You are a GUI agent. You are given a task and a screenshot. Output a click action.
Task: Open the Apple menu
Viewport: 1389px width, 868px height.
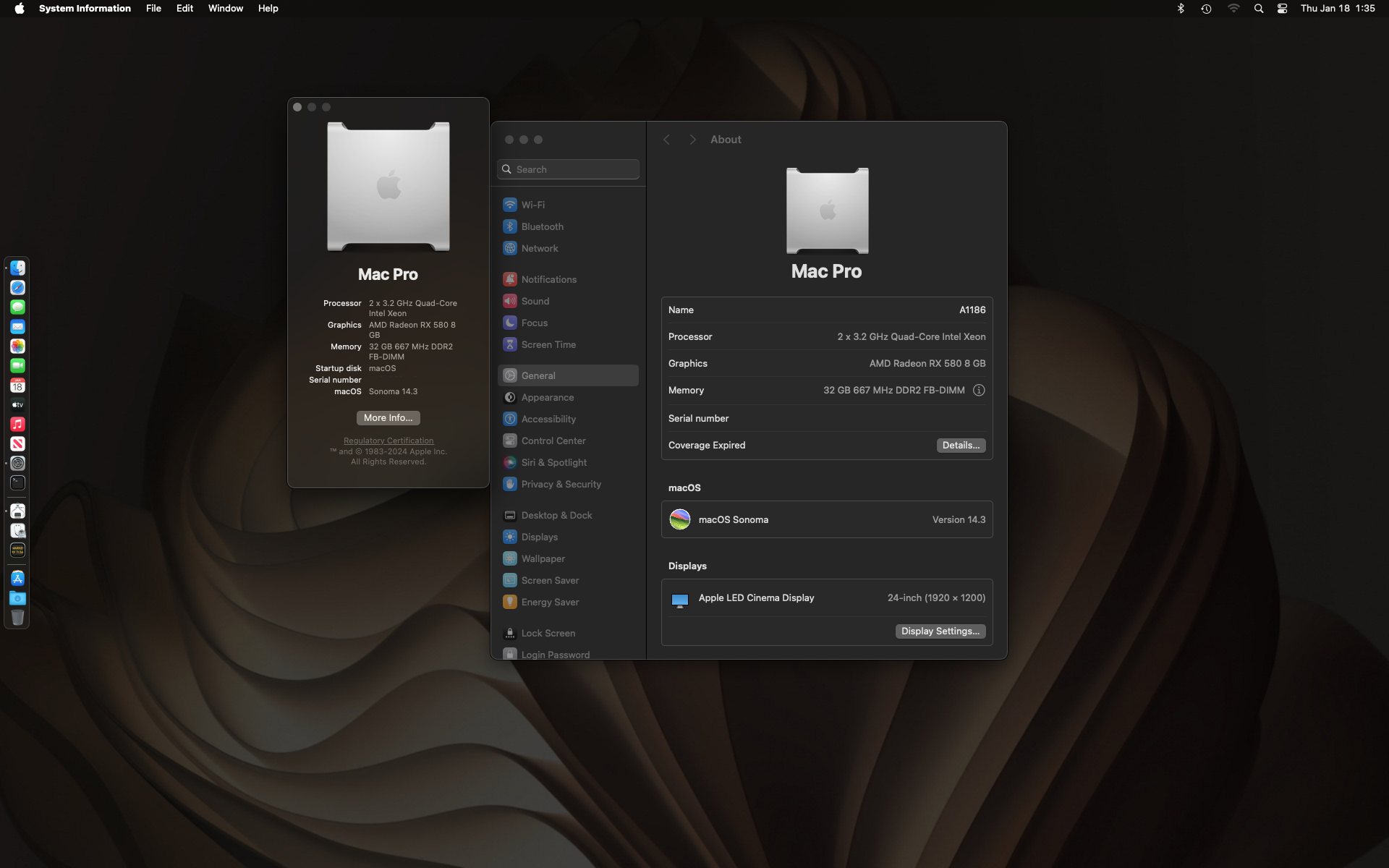(x=20, y=9)
